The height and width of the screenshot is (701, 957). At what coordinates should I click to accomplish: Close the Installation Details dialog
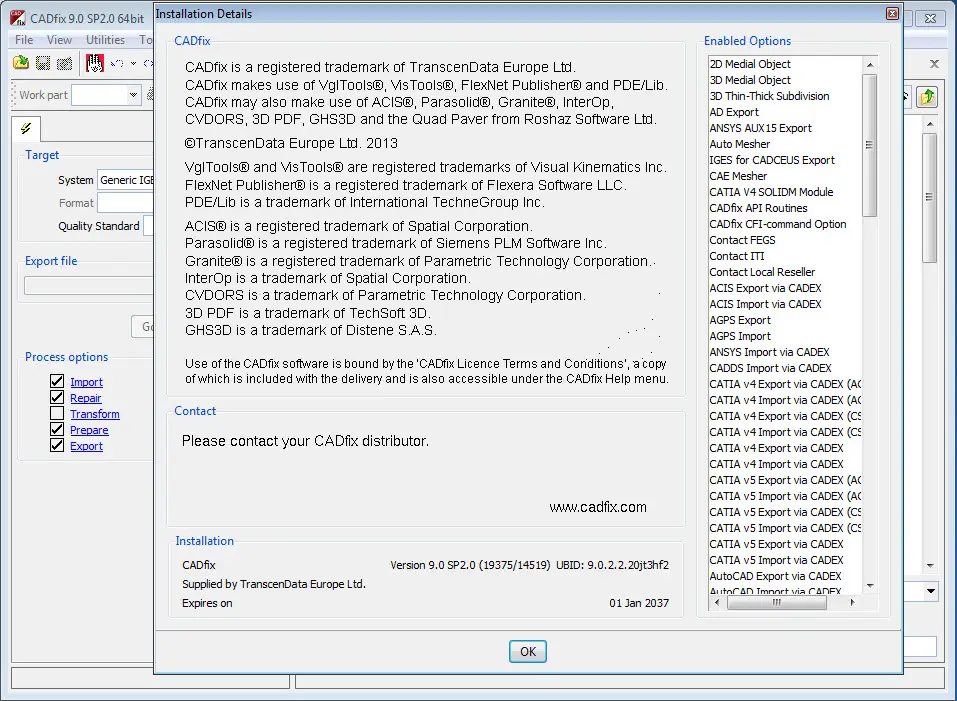892,13
